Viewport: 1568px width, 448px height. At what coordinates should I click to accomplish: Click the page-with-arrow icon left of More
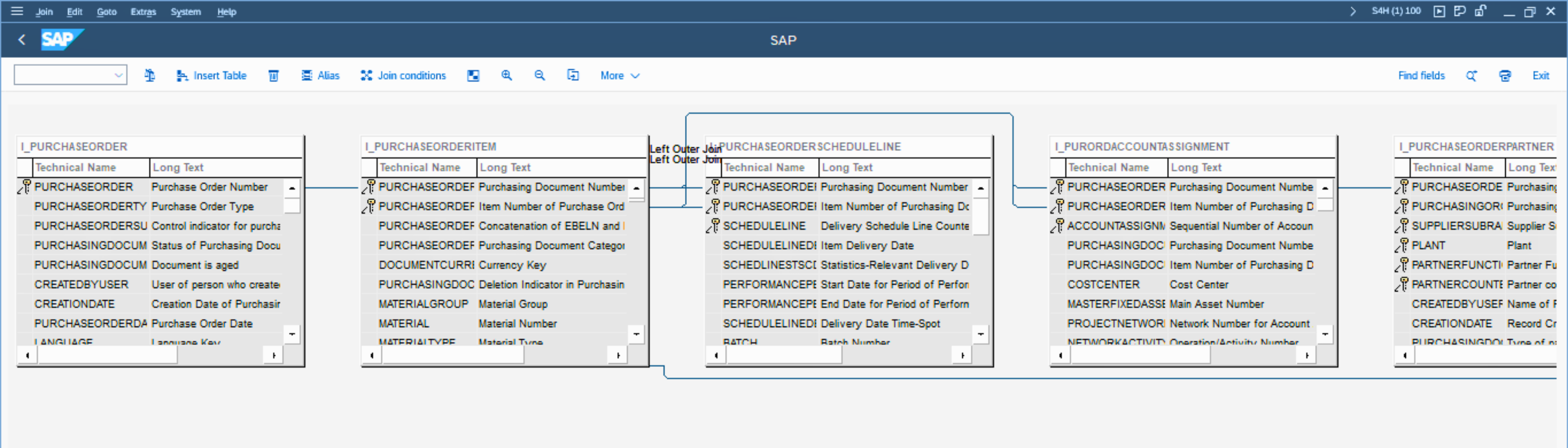click(x=573, y=75)
